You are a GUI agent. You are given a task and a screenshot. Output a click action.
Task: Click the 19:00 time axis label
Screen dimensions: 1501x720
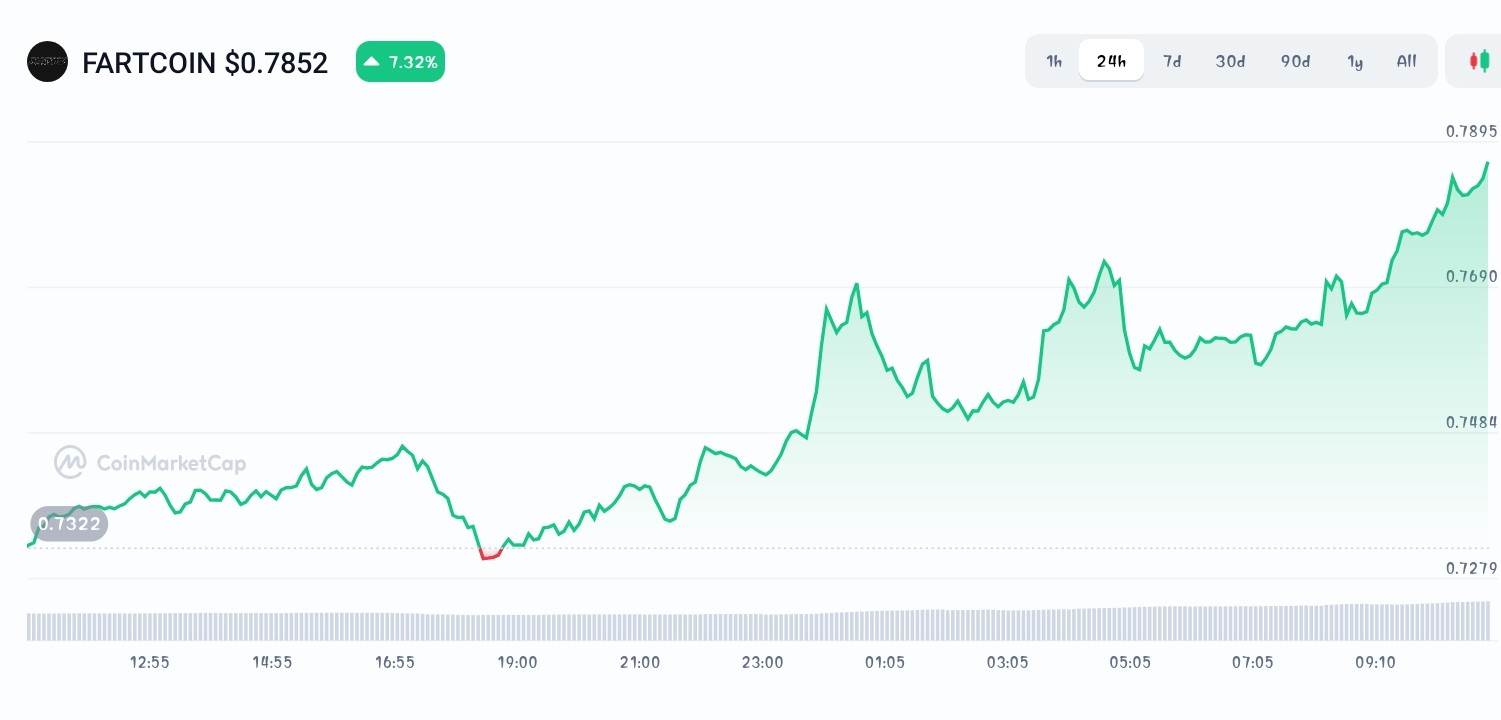[517, 662]
